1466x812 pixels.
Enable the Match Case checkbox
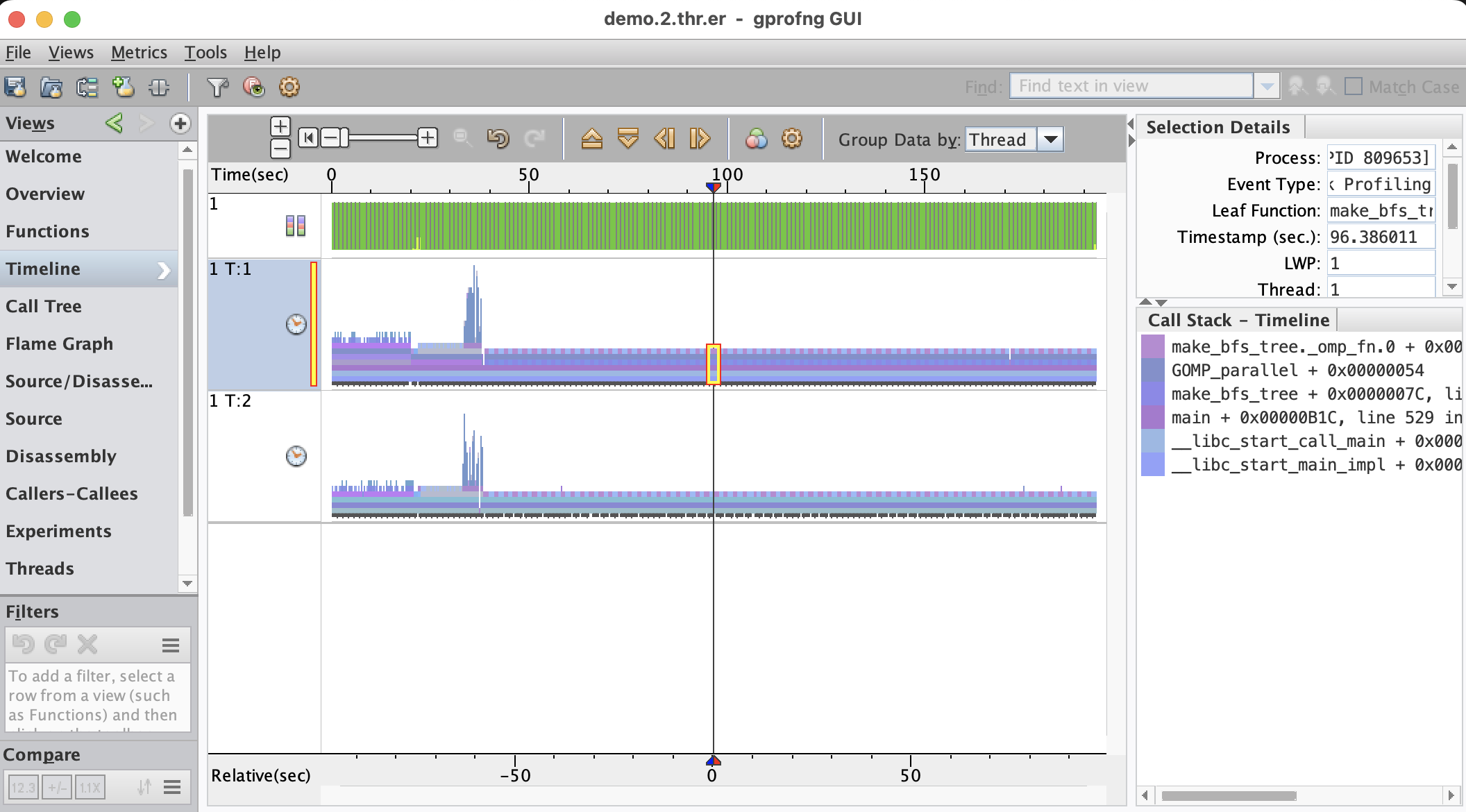point(1353,87)
